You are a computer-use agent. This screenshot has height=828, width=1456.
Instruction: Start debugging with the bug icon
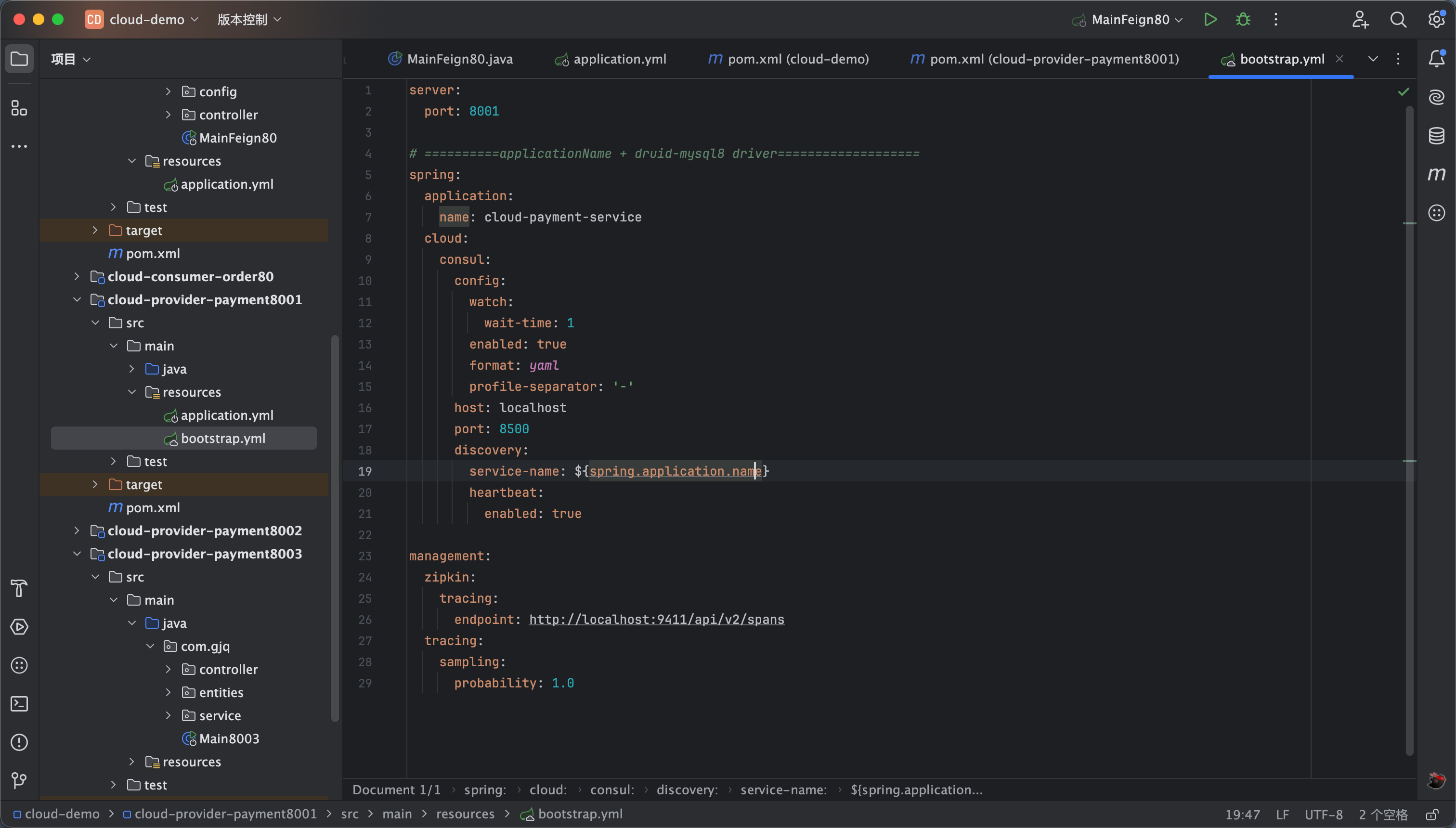[1243, 19]
